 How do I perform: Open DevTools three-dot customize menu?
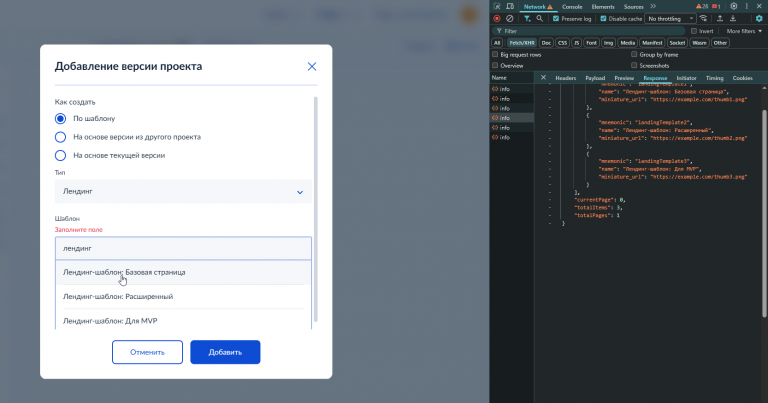coord(746,6)
